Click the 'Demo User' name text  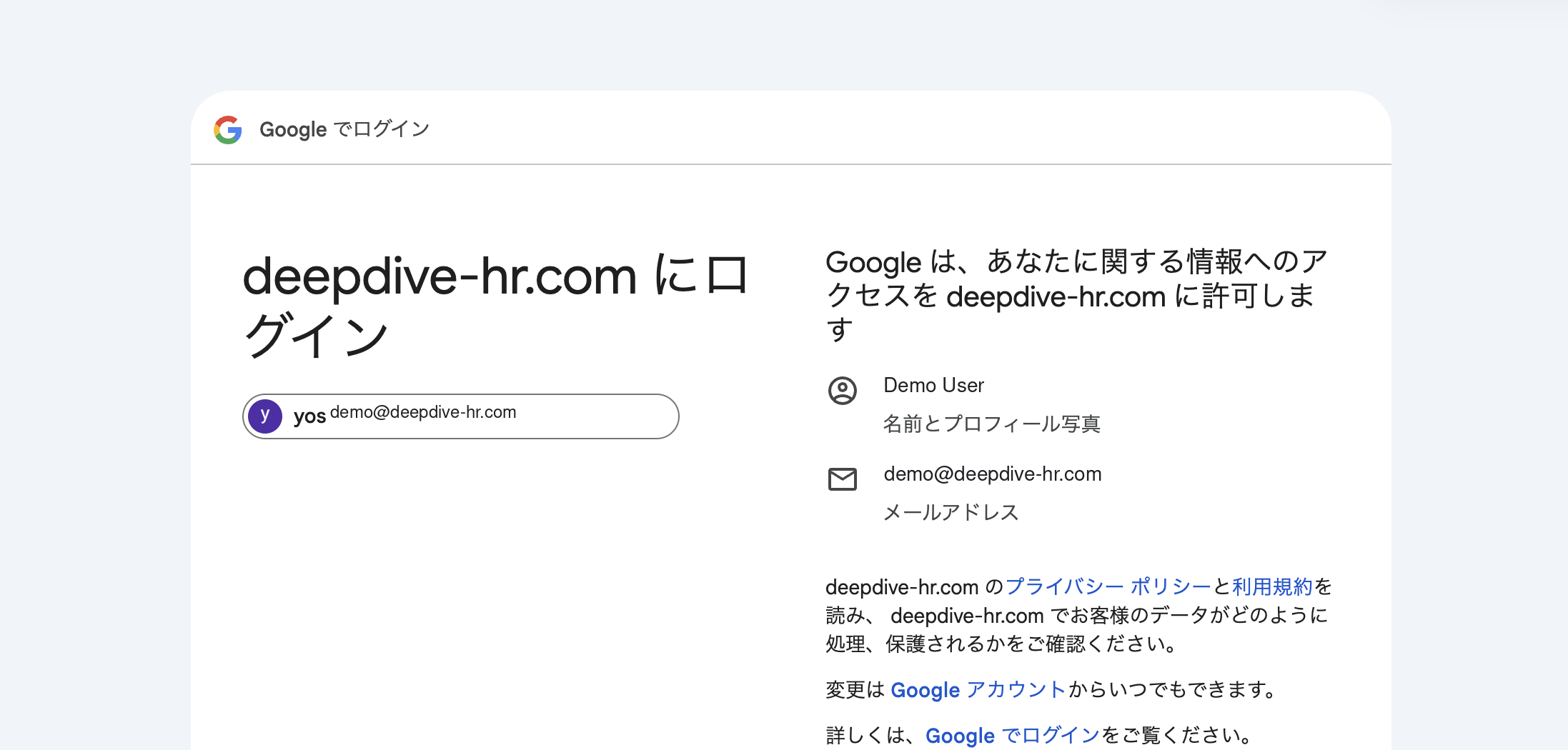(x=933, y=385)
